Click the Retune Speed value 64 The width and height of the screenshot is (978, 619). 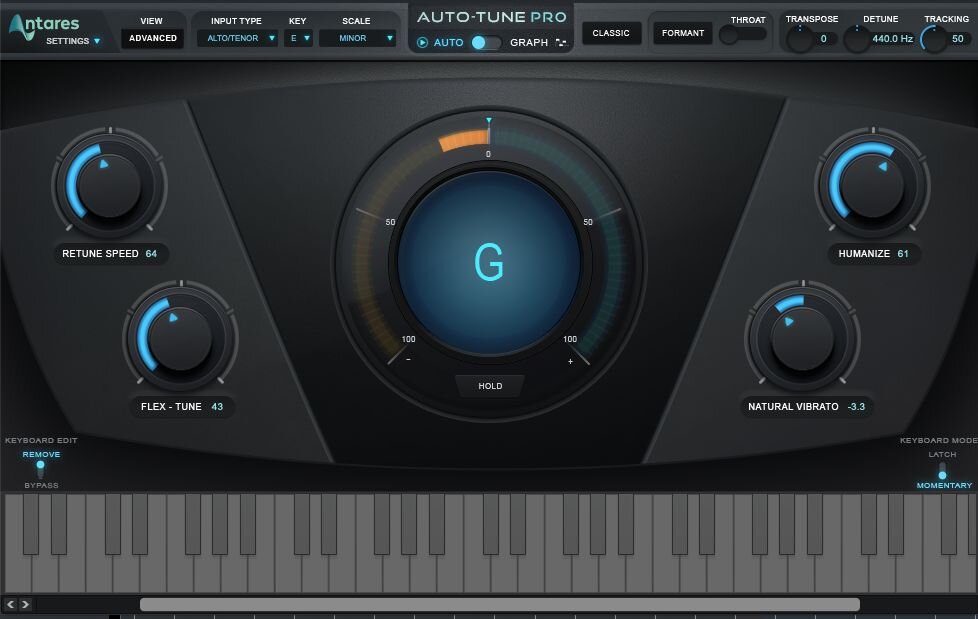point(151,253)
